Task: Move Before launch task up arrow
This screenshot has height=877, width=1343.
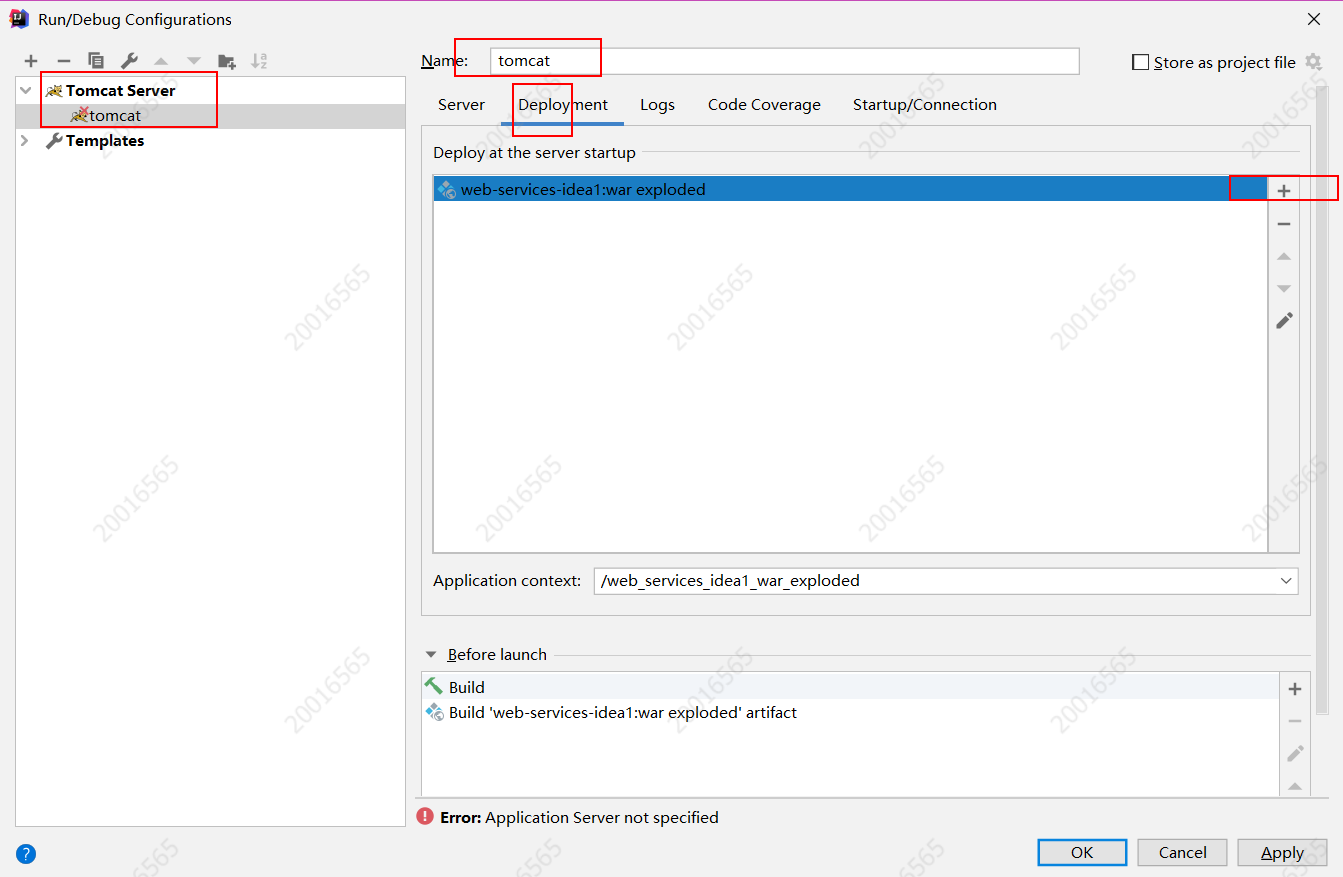Action: click(1295, 786)
